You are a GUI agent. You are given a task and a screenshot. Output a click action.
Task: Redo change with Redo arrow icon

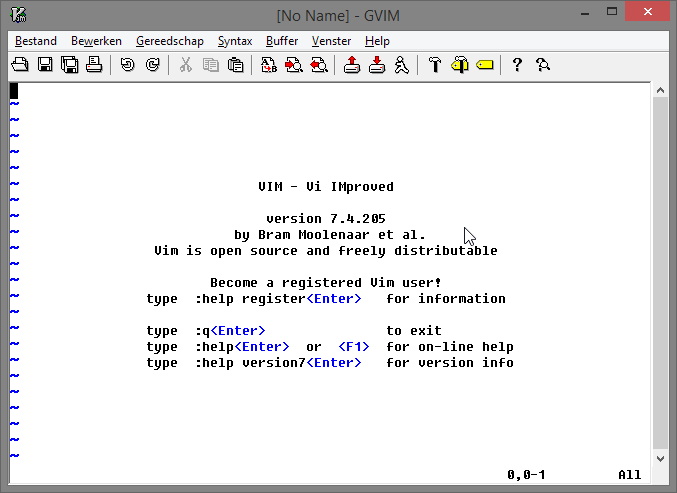(152, 65)
